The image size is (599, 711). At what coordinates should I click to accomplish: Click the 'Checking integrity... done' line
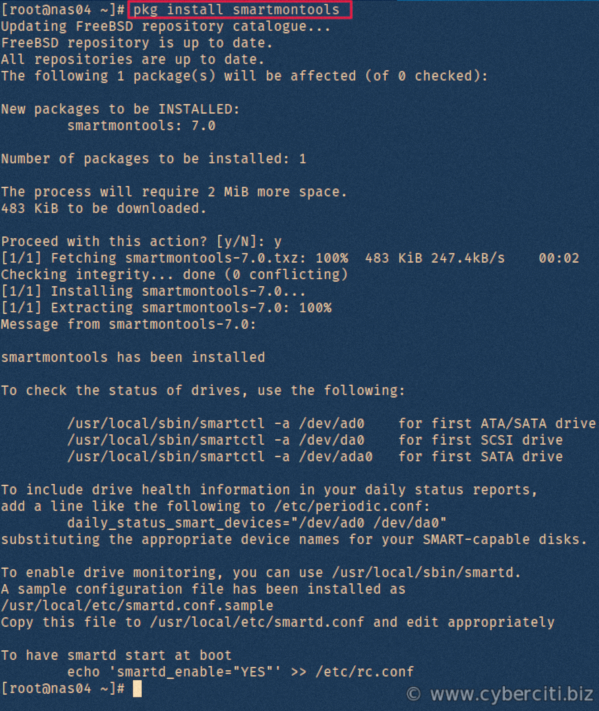174,274
